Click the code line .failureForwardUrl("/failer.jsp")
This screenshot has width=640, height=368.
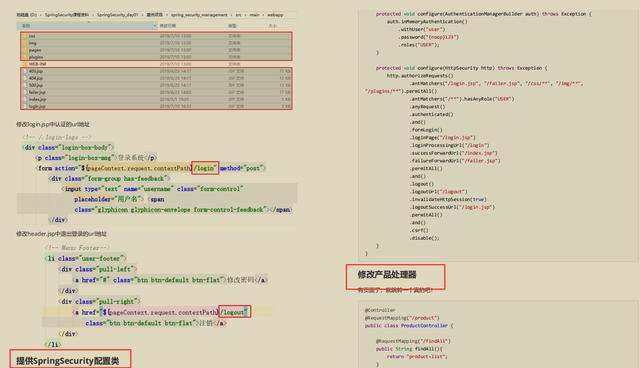coord(455,161)
